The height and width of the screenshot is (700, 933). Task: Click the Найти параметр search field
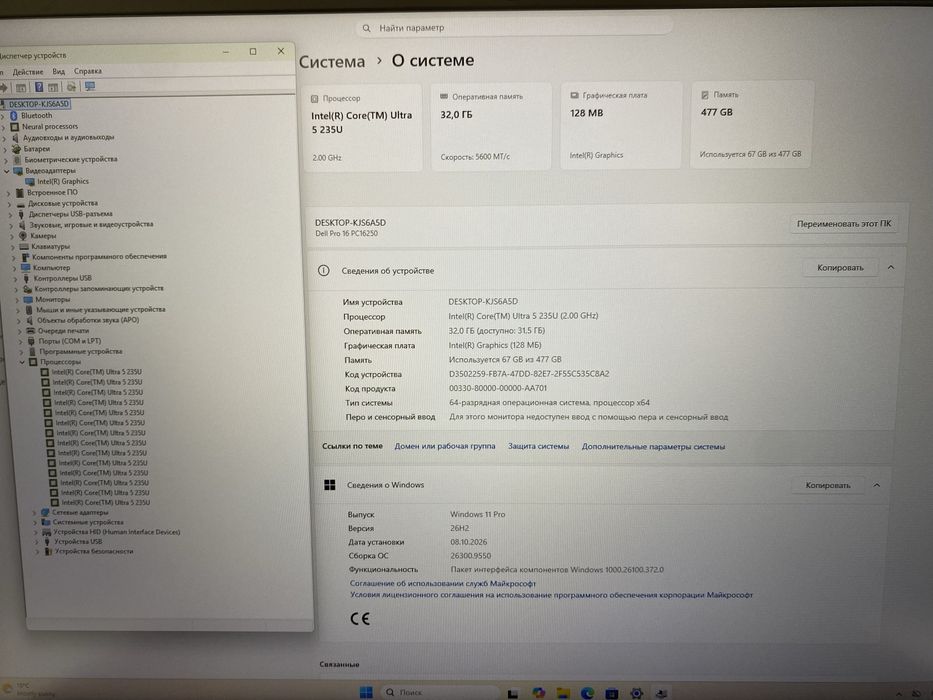515,27
